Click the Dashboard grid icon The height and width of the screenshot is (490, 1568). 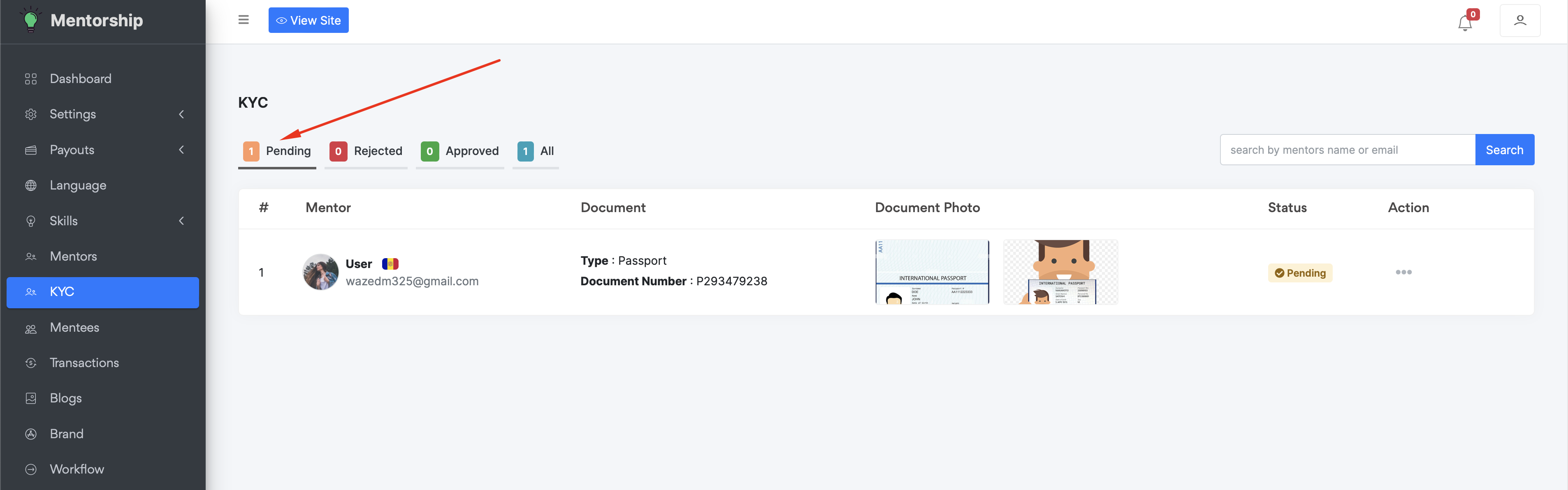click(31, 79)
